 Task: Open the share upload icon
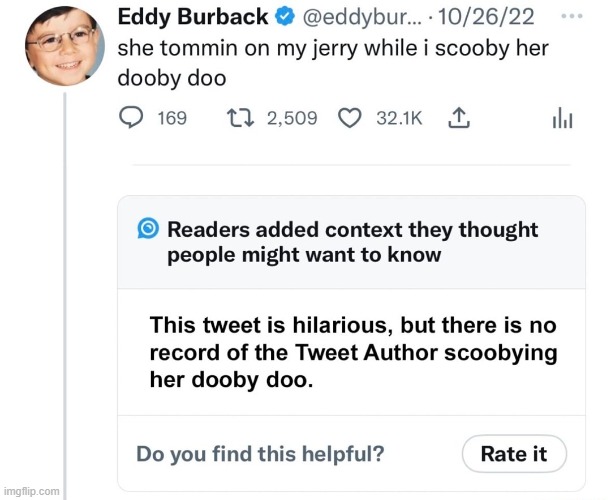[x=459, y=118]
